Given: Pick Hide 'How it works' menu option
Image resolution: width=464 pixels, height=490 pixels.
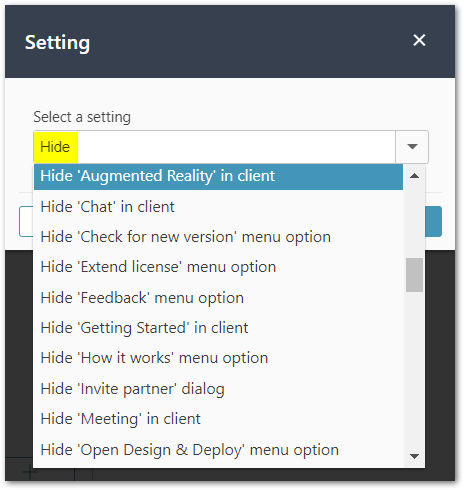Looking at the screenshot, I should pyautogui.click(x=218, y=358).
